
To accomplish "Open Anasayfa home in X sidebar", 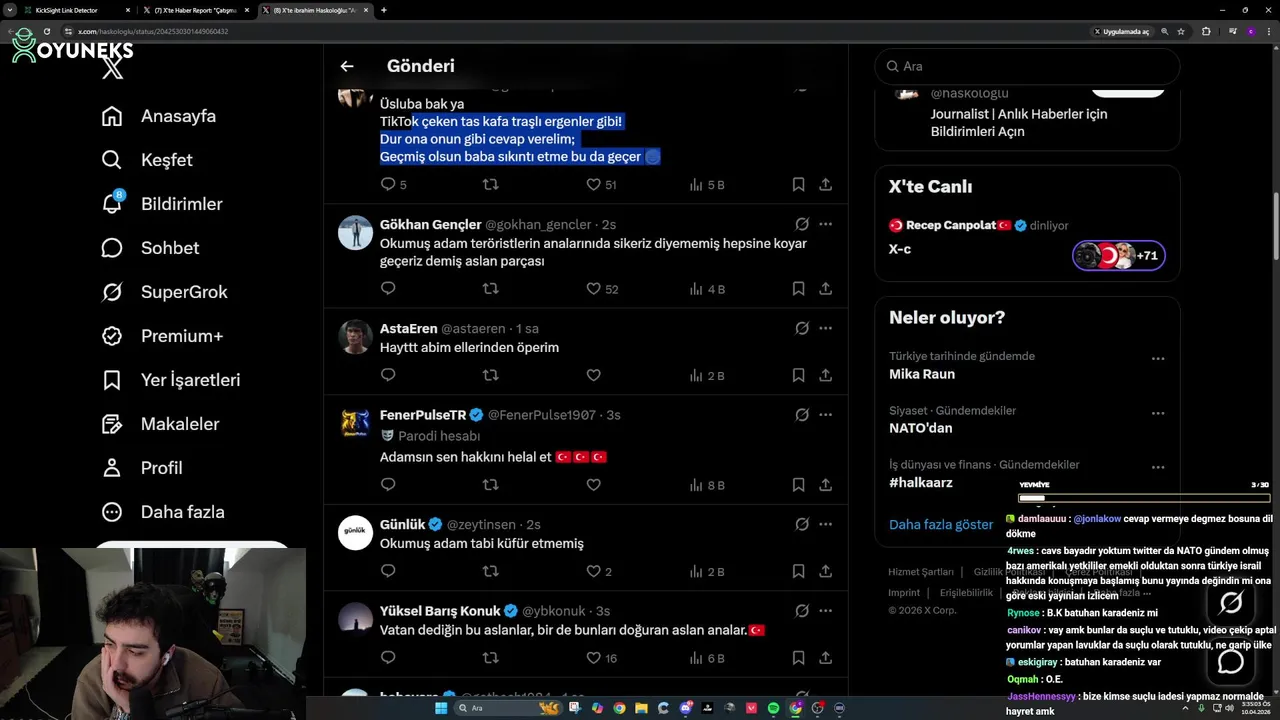I will tap(159, 116).
